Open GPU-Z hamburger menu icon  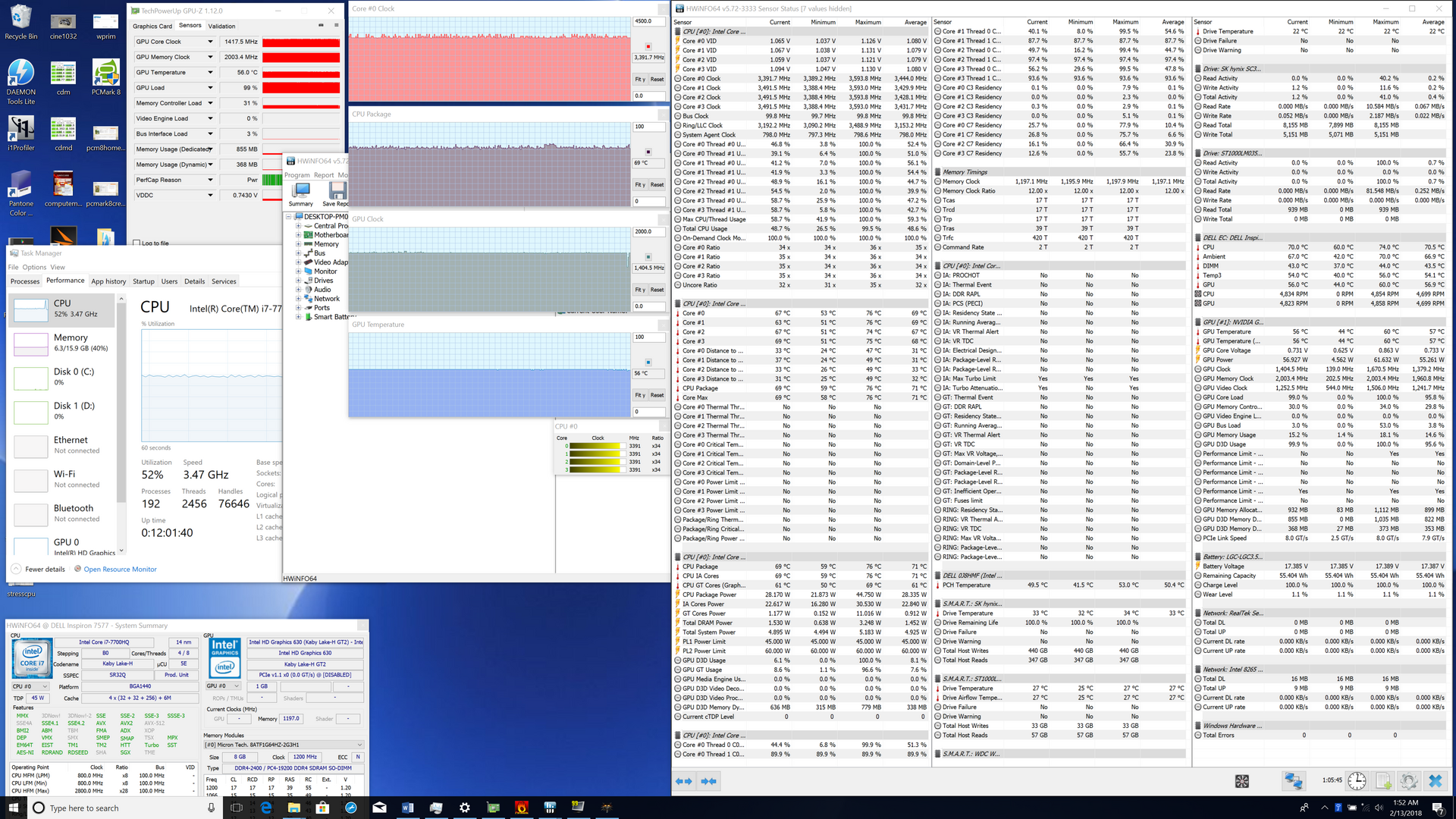(335, 25)
